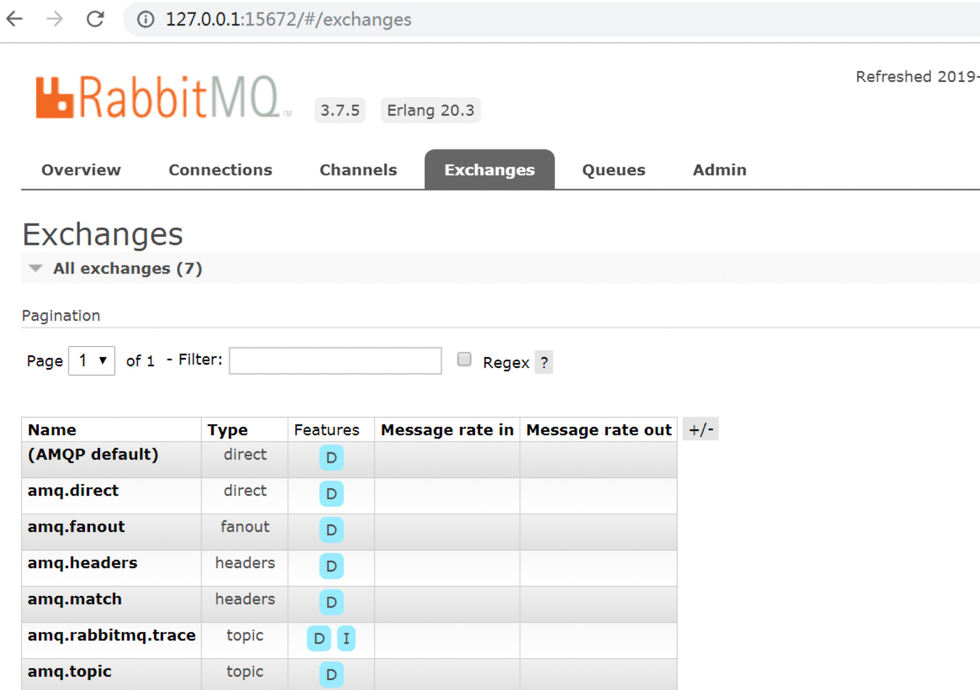Image resolution: width=980 pixels, height=690 pixels.
Task: Enable the Regex checkbox
Action: click(464, 359)
